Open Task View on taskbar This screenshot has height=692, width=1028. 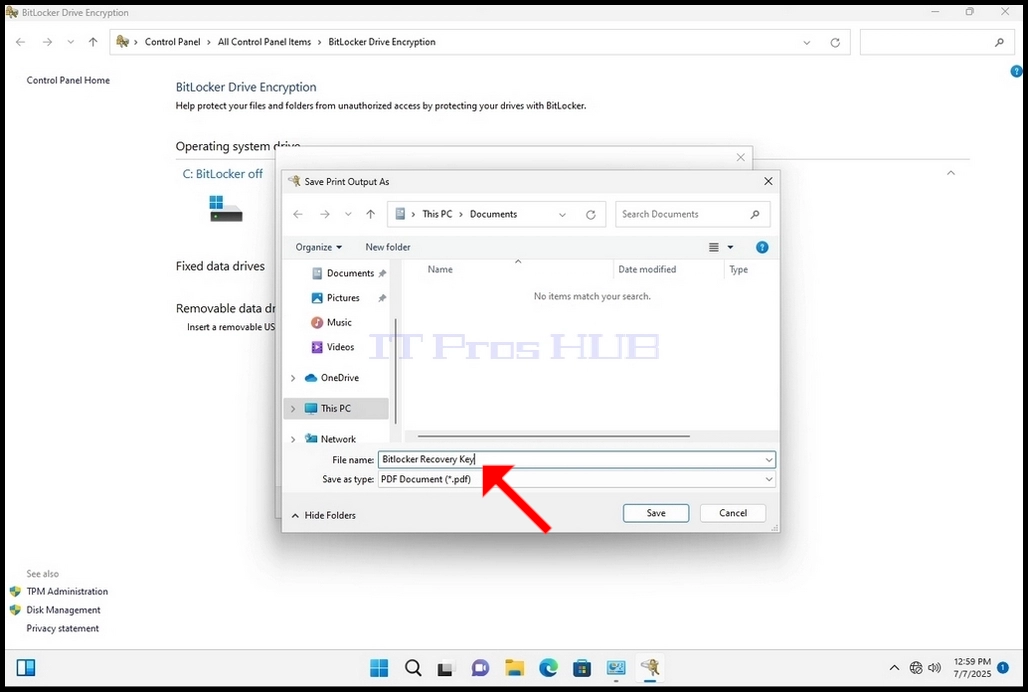(446, 668)
